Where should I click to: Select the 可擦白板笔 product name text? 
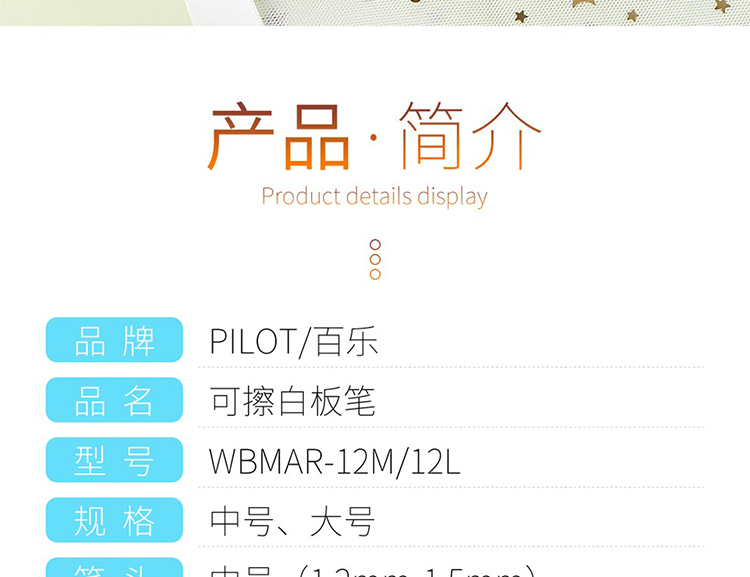pos(292,401)
